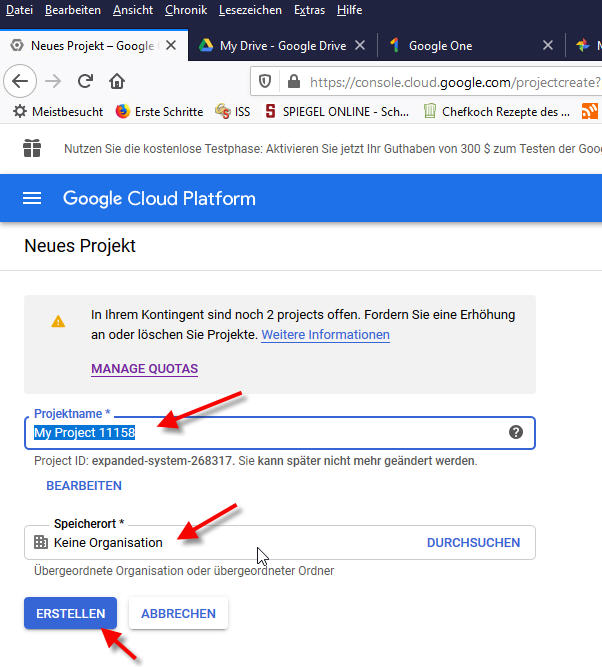Click the browser back arrow button
602x667 pixels.
tap(21, 81)
